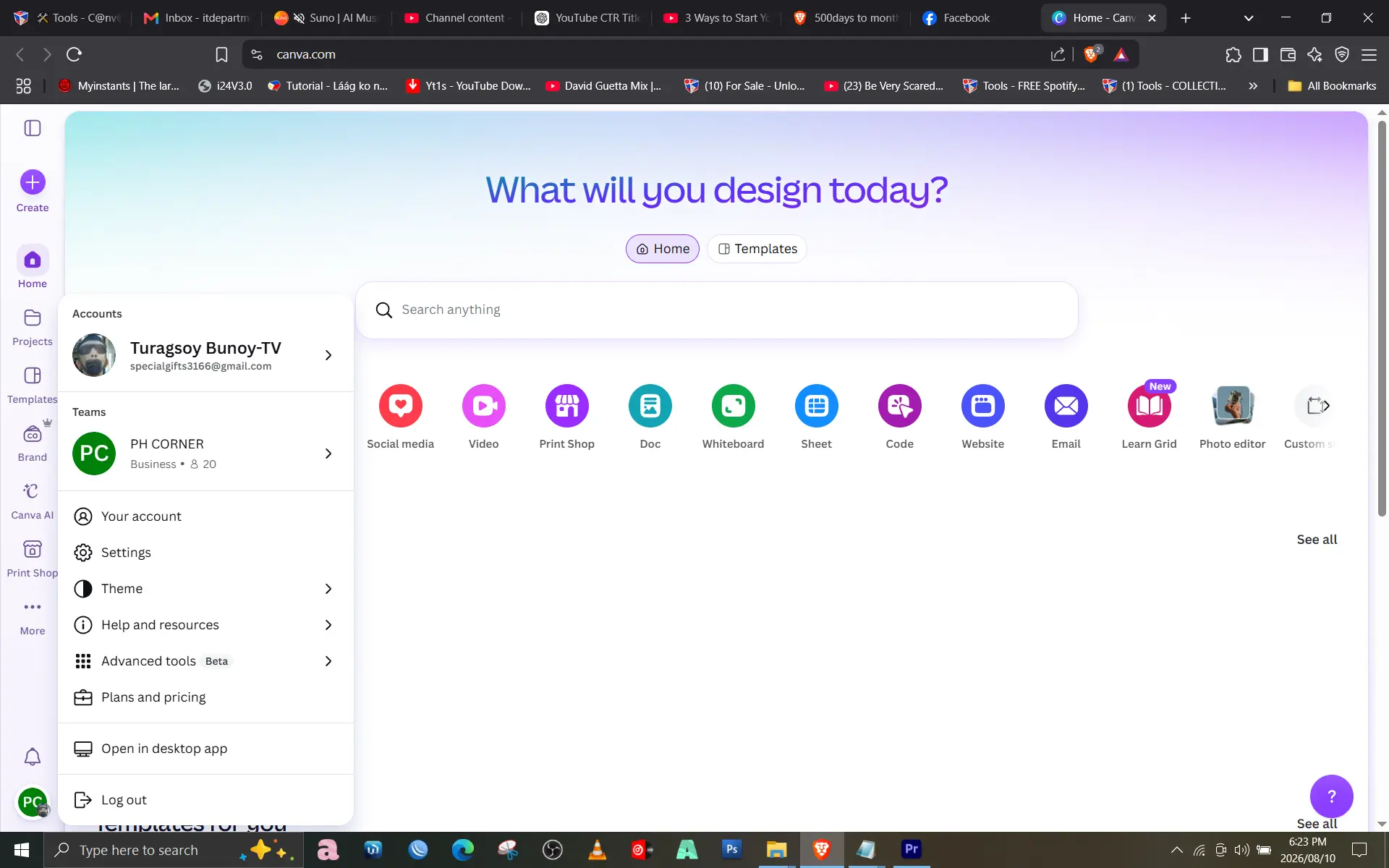The height and width of the screenshot is (868, 1389).
Task: Reload the current page
Action: pyautogui.click(x=74, y=54)
